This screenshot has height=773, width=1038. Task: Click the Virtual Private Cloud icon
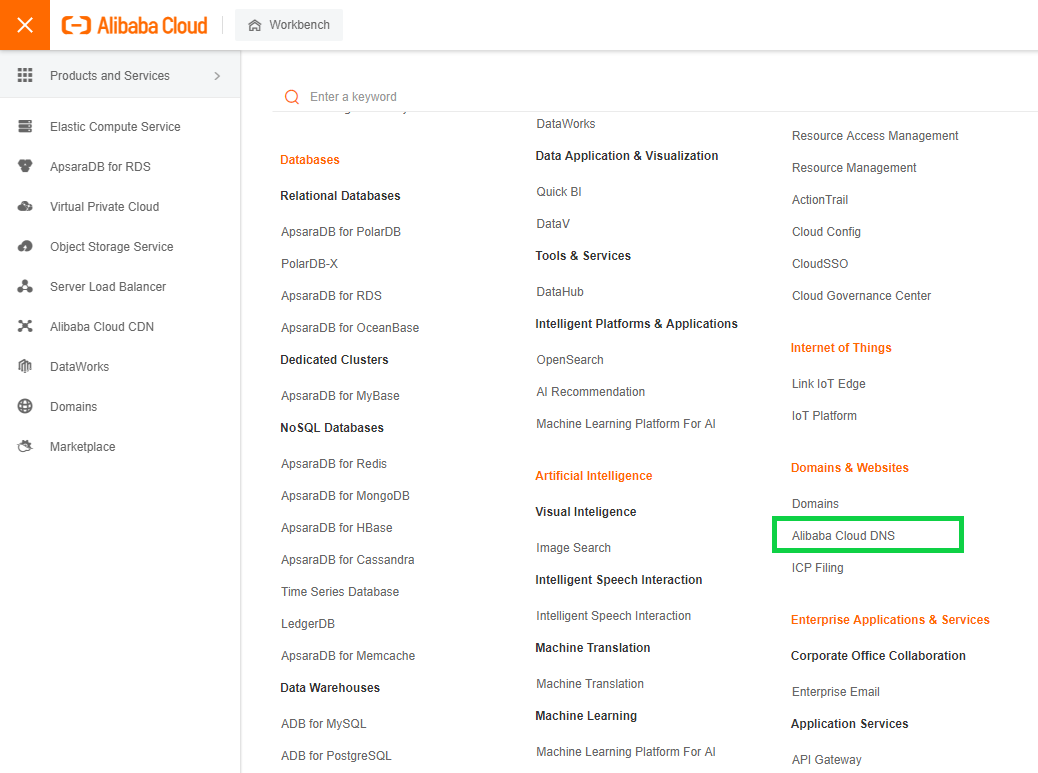point(26,207)
